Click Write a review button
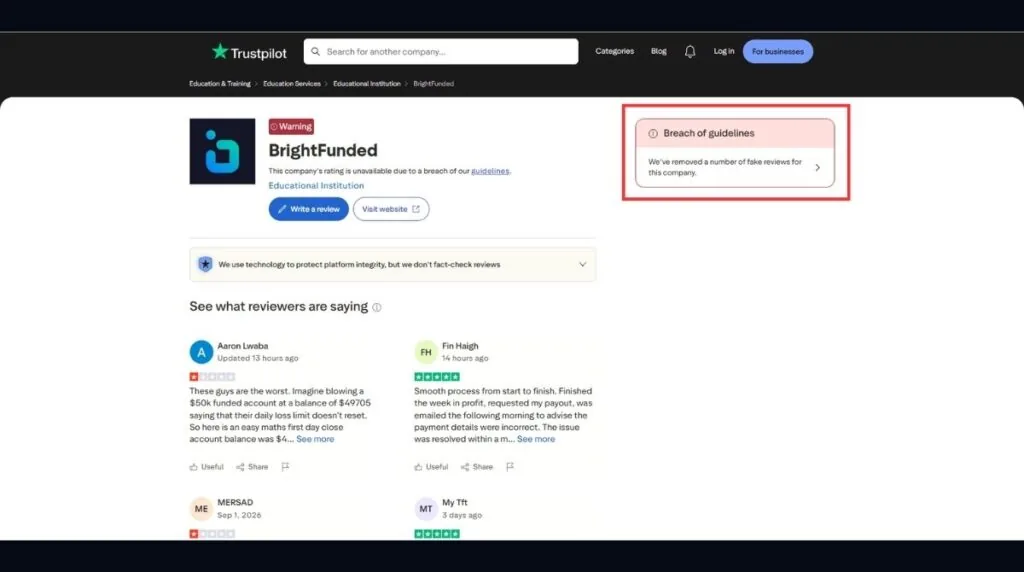The image size is (1024, 572). [308, 209]
